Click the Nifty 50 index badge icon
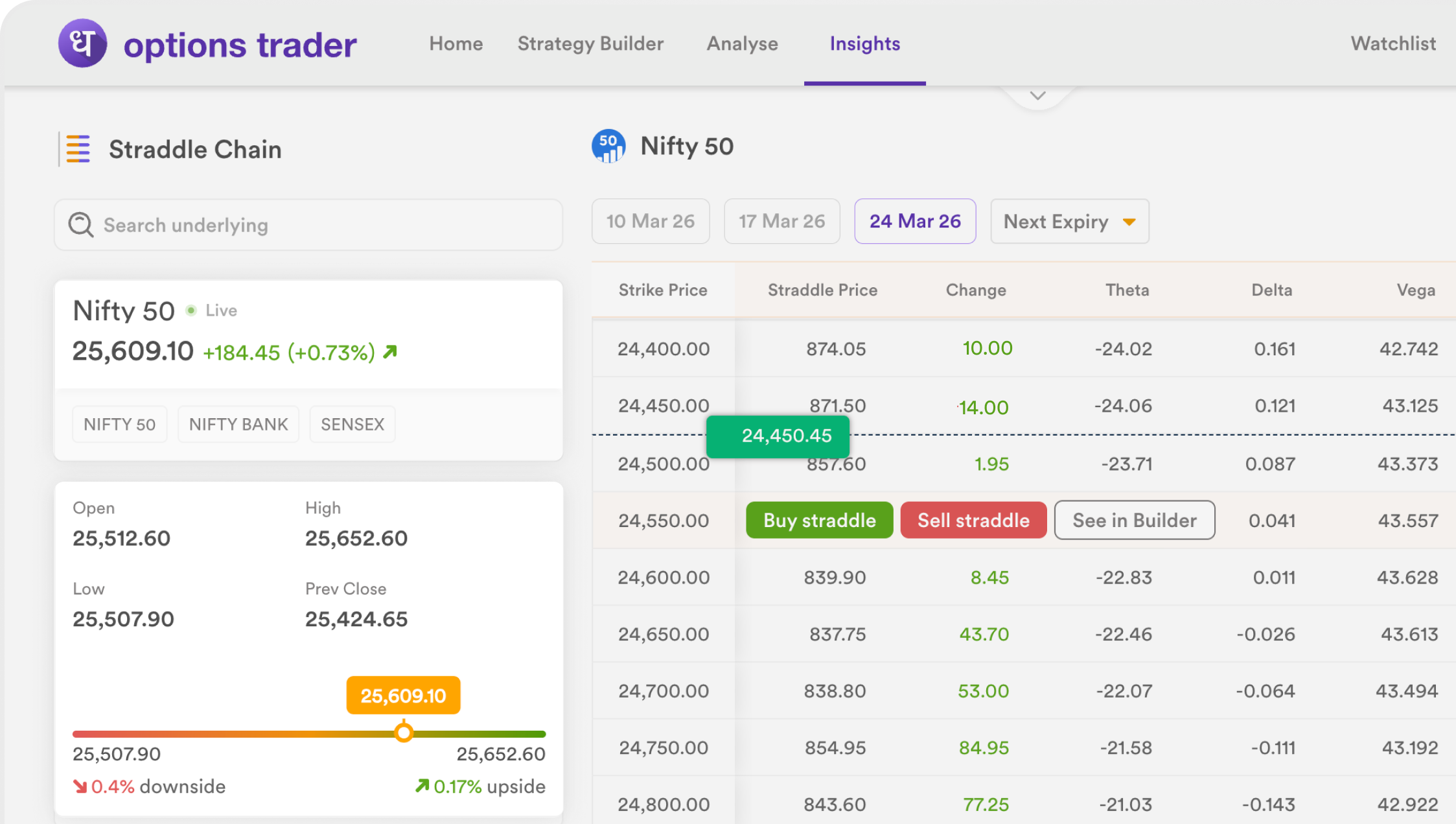 [608, 146]
